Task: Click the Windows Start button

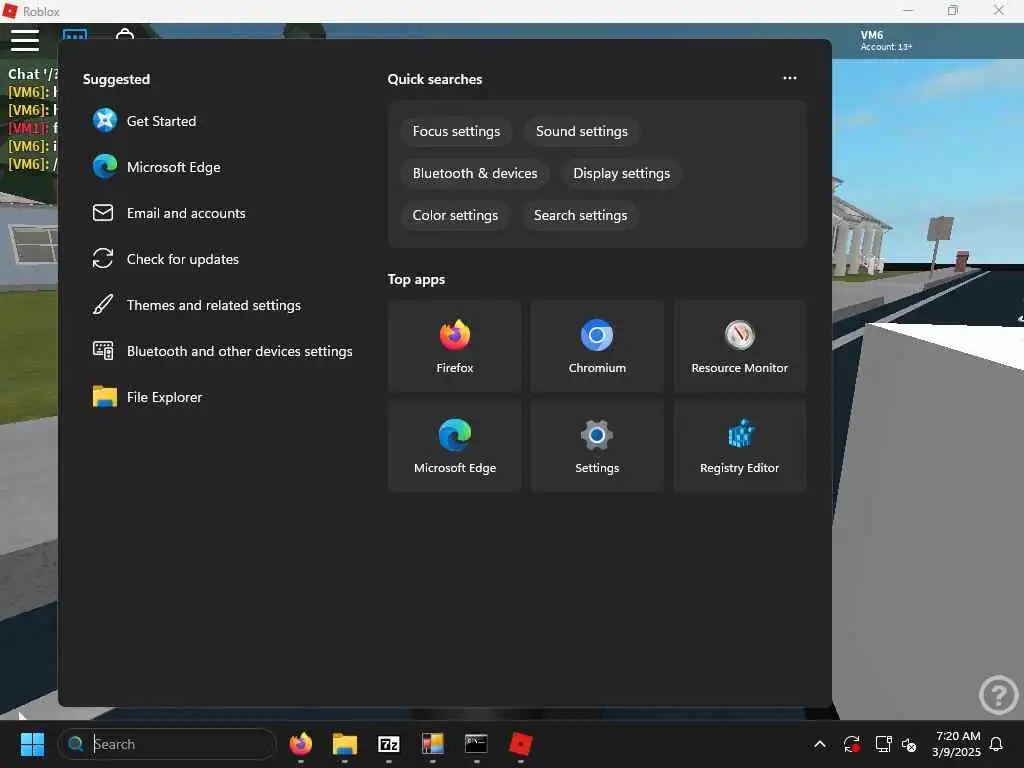Action: [32, 744]
